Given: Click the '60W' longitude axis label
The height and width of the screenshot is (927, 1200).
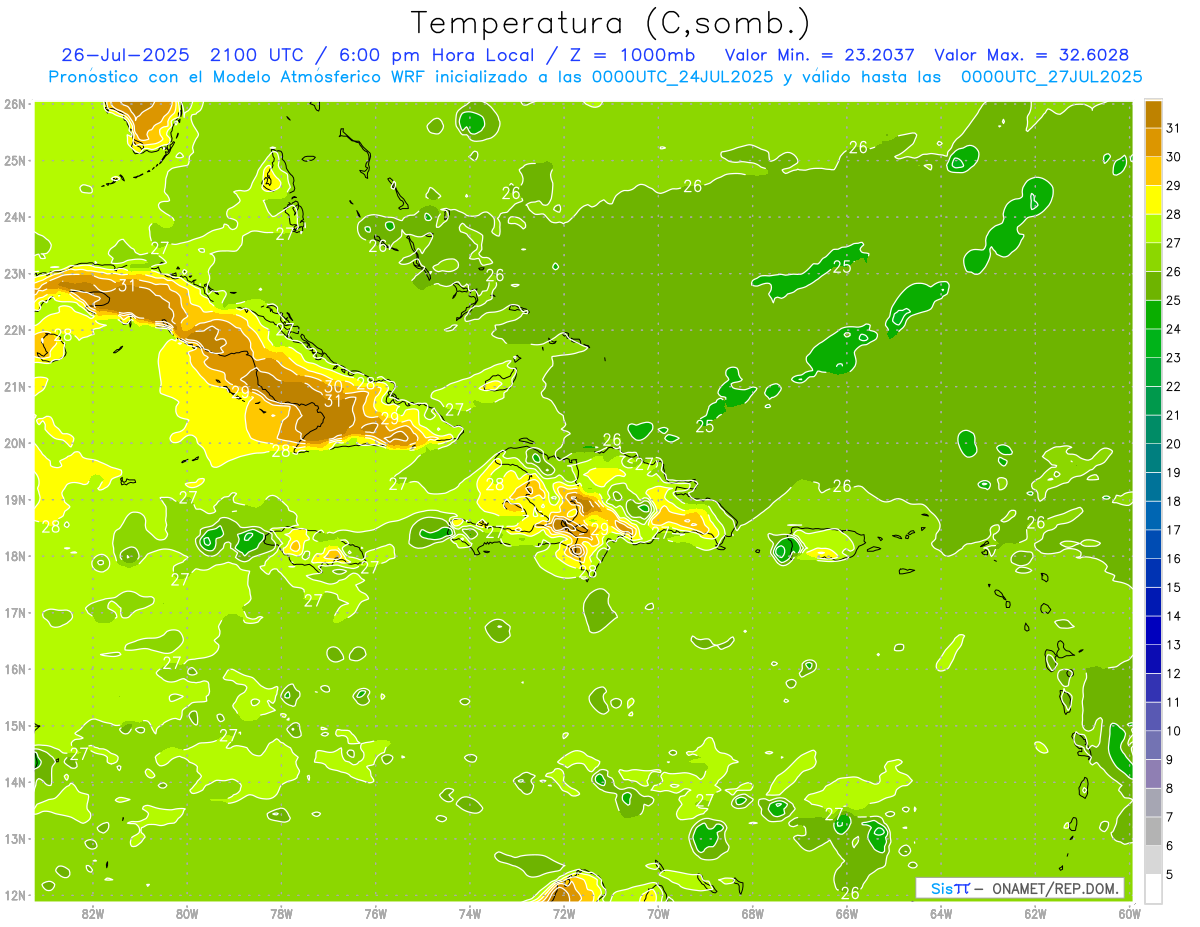Looking at the screenshot, I should 1129,913.
